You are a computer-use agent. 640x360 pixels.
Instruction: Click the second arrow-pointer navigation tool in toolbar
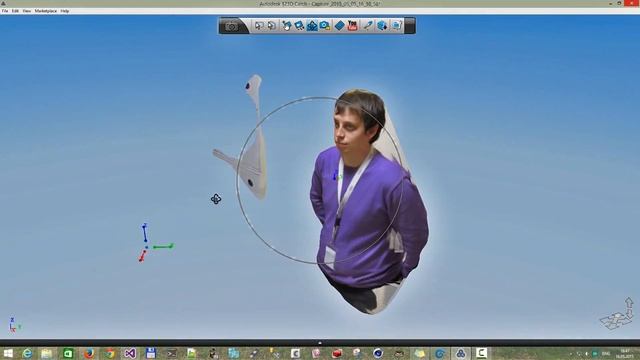point(271,26)
